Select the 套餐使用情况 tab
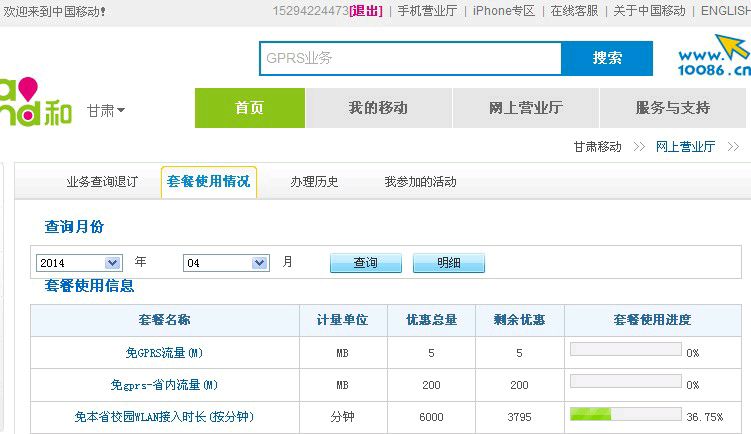The height and width of the screenshot is (434, 751). pyautogui.click(x=209, y=182)
